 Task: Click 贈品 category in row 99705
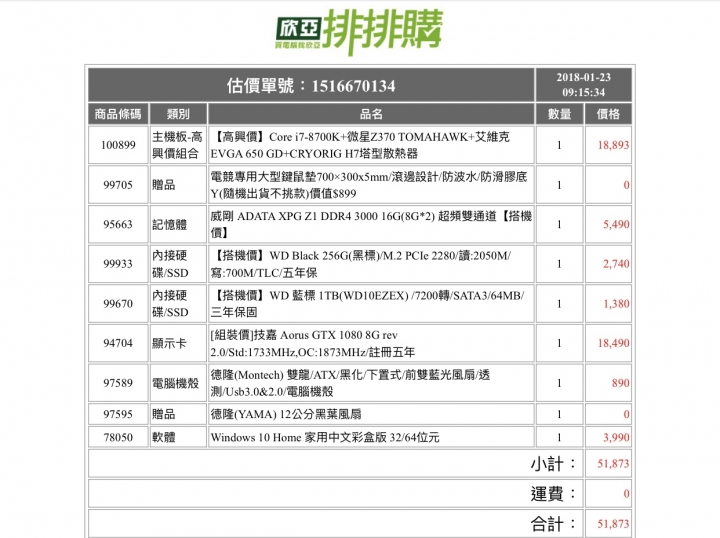click(163, 185)
